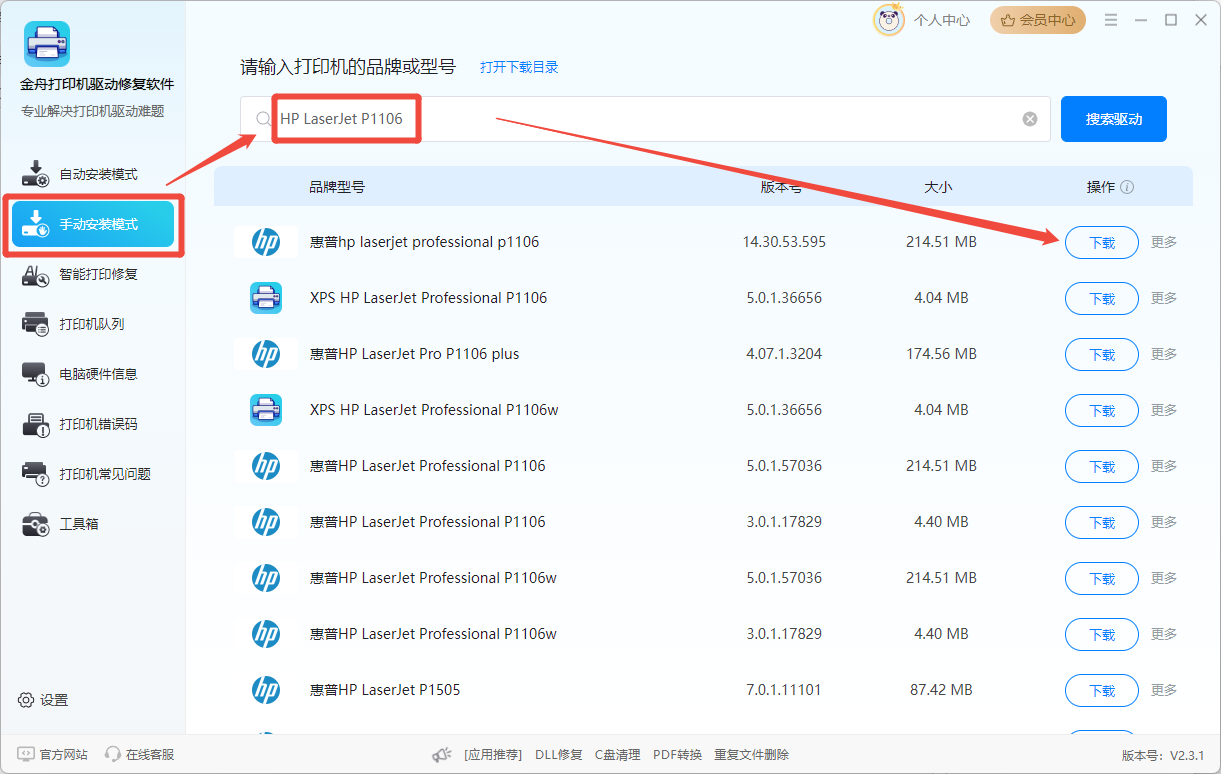The width and height of the screenshot is (1221, 774).
Task: Click the magnifier icon in search box
Action: click(x=263, y=119)
